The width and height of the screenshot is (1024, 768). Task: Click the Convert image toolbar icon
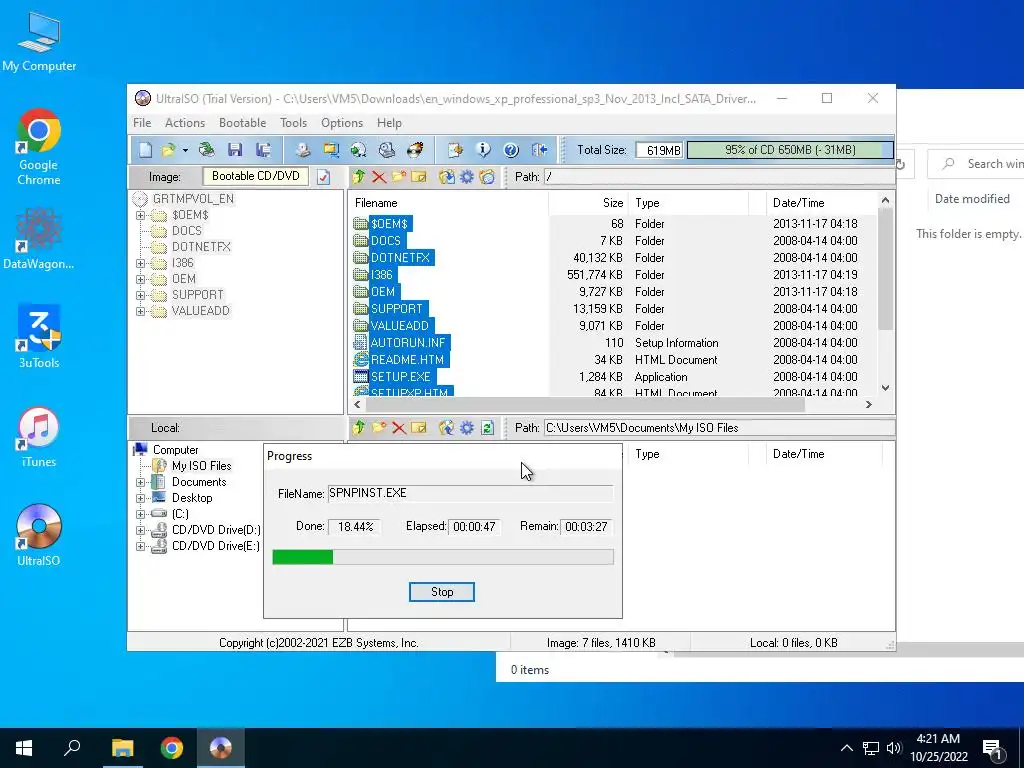pyautogui.click(x=359, y=150)
